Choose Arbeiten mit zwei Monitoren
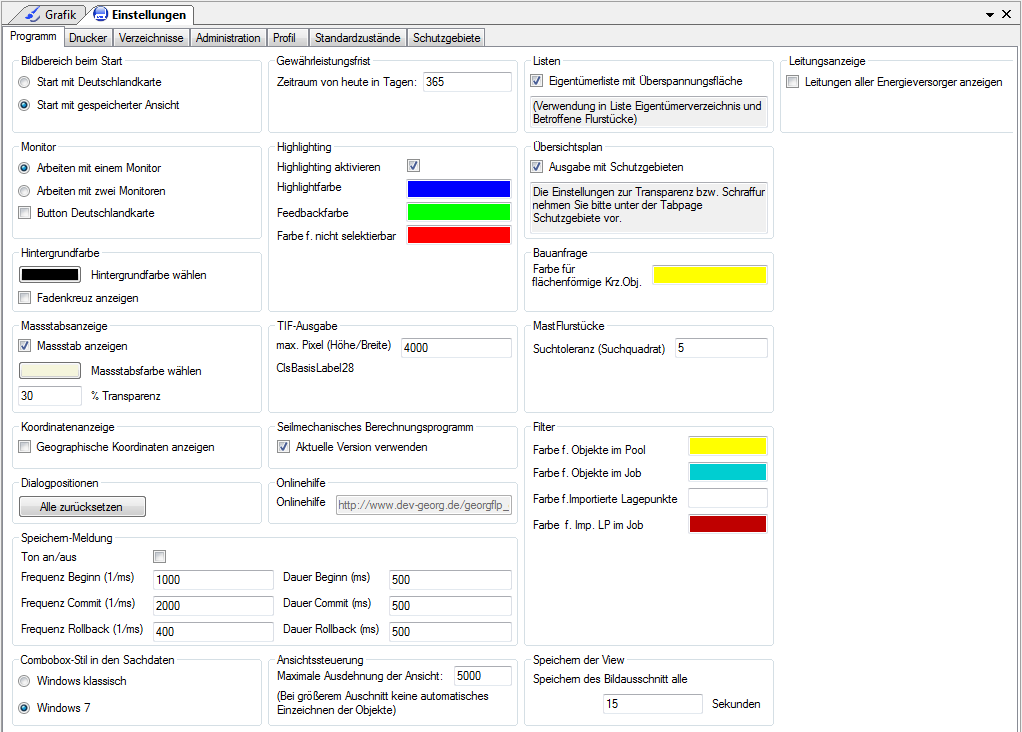The height and width of the screenshot is (732, 1022). point(25,191)
